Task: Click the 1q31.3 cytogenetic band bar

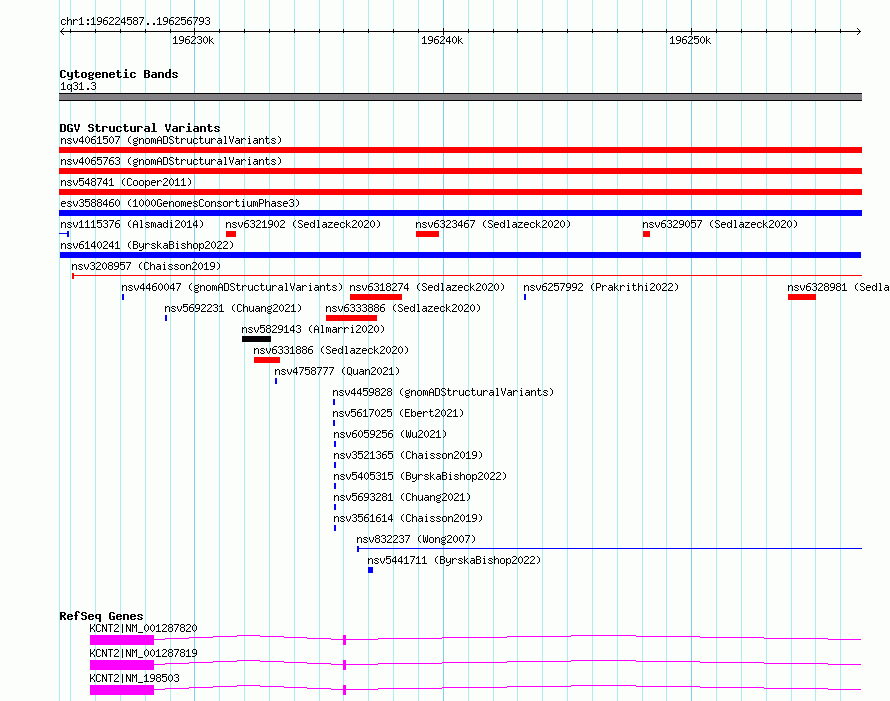Action: coord(460,97)
